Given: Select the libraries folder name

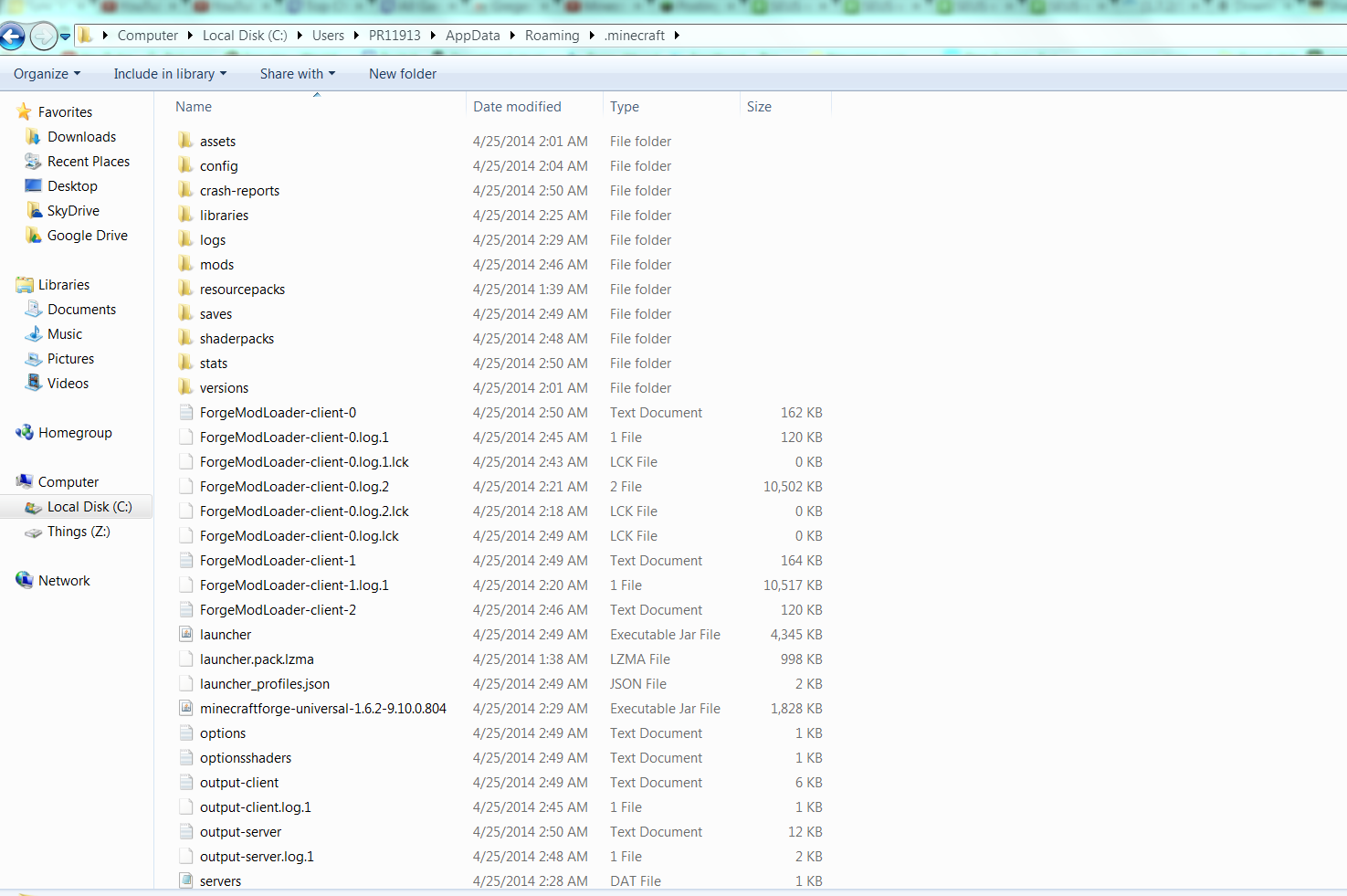Looking at the screenshot, I should 225,216.
